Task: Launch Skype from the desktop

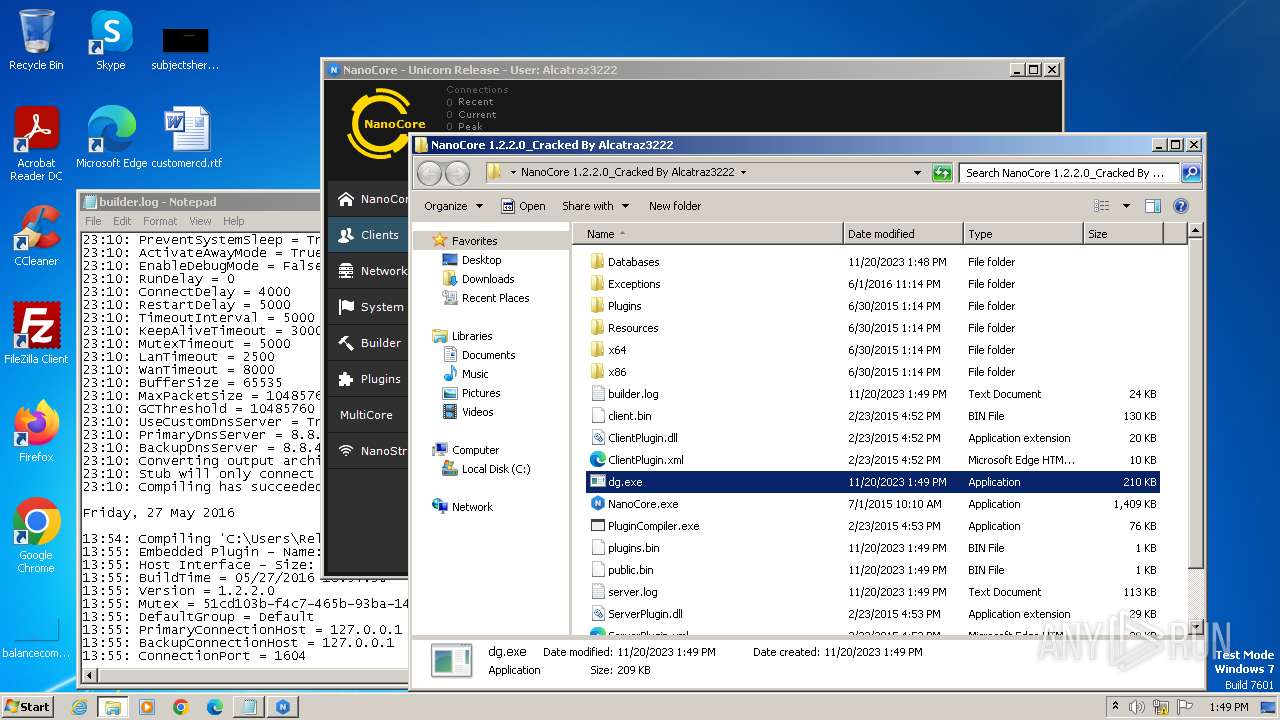Action: 110,40
